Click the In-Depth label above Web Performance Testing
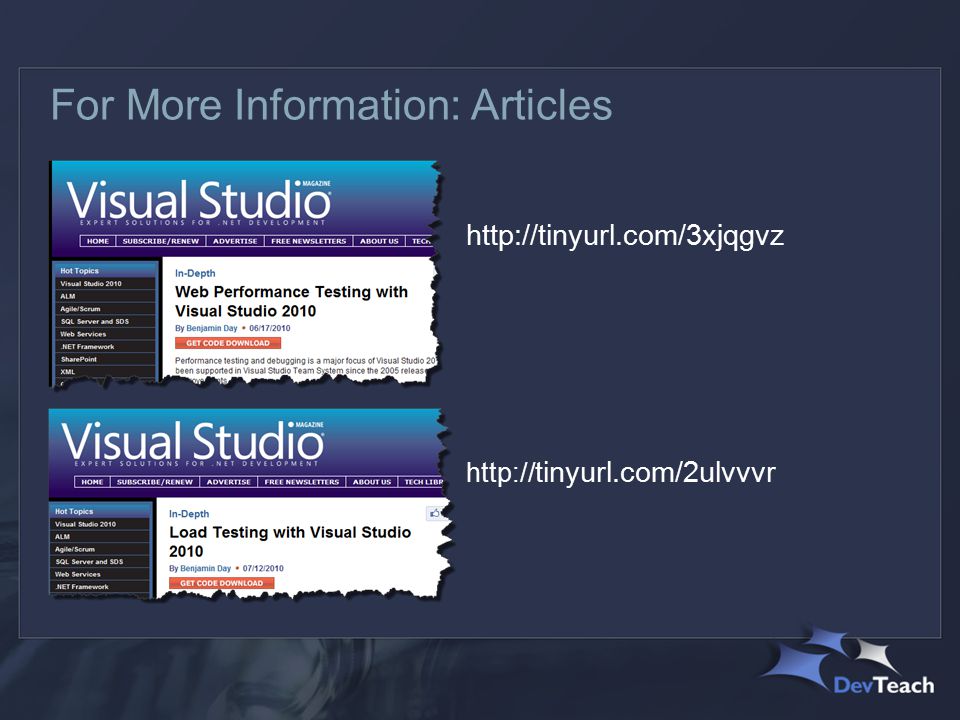 point(195,273)
